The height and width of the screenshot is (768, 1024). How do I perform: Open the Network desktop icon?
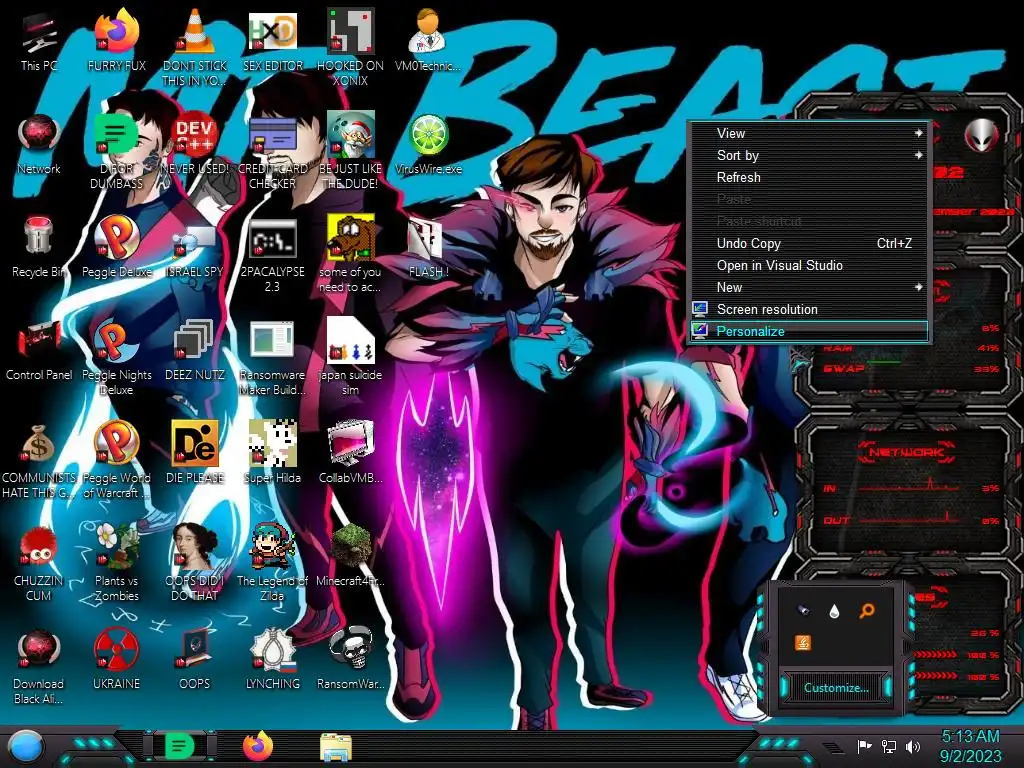[39, 145]
